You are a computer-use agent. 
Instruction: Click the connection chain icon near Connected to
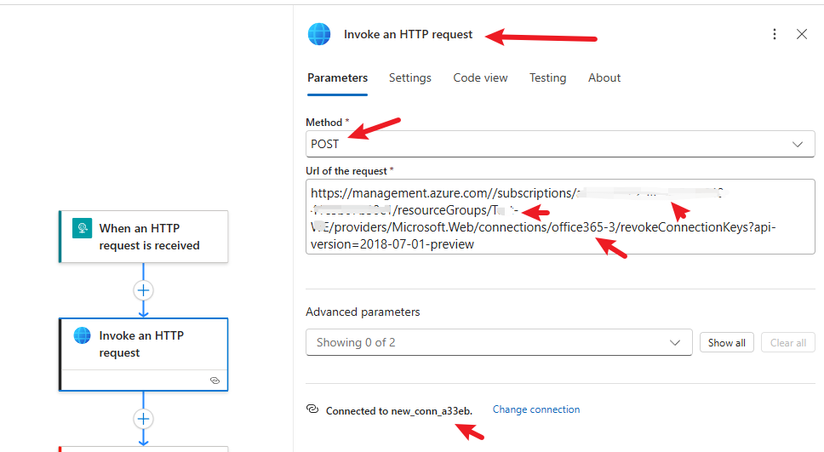pyautogui.click(x=312, y=410)
